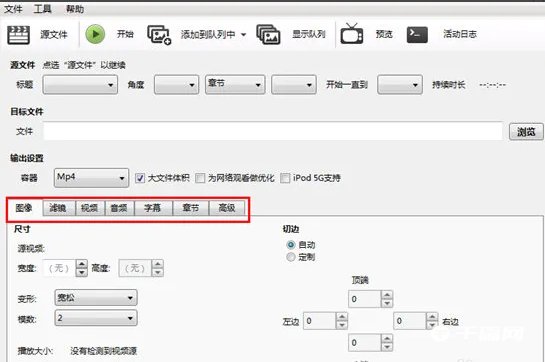The image size is (545, 362).
Task: Switch to the 章节 chapters tab
Action: click(190, 208)
